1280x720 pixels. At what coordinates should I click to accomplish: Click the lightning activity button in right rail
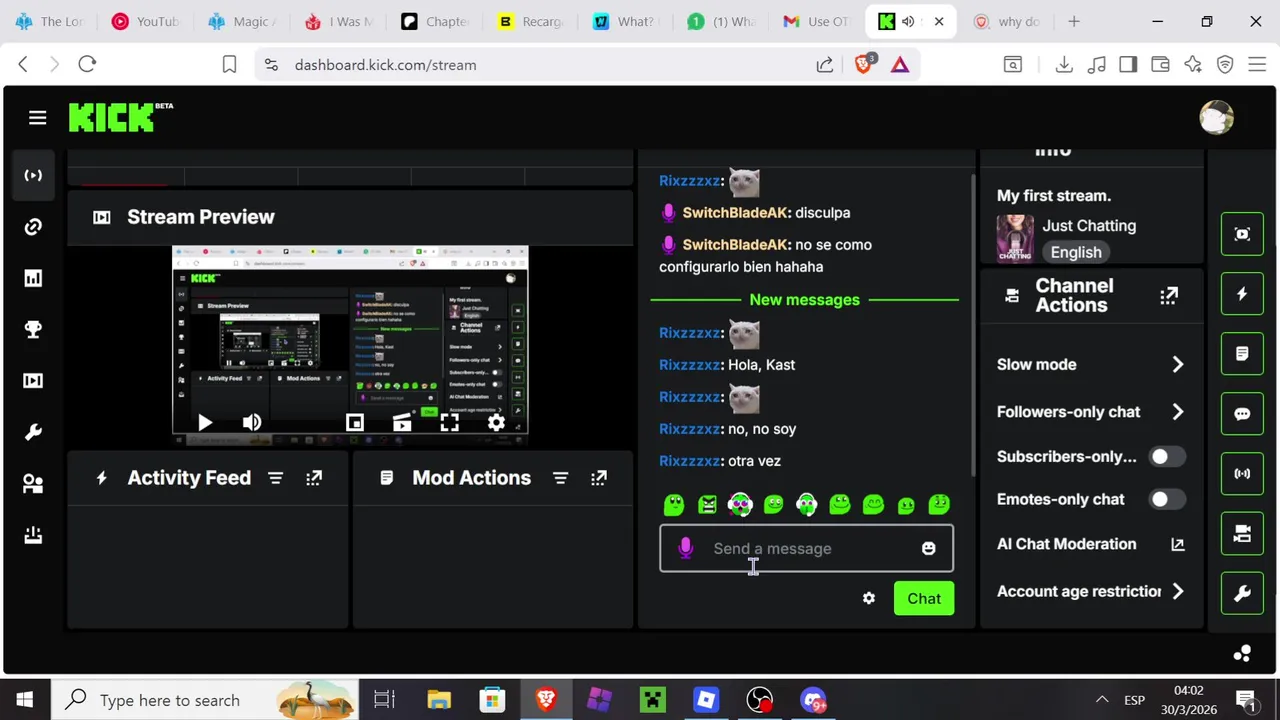tap(1242, 294)
